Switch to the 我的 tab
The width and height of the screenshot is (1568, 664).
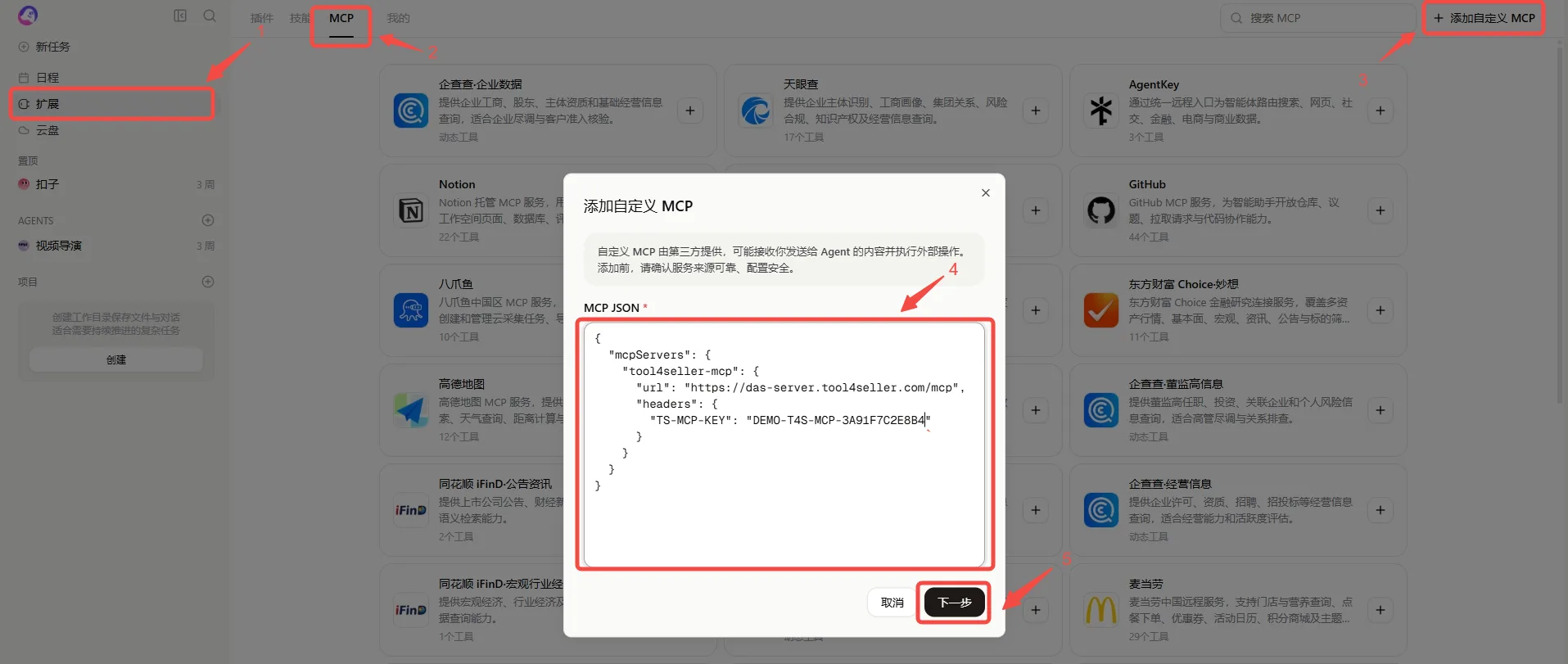398,18
